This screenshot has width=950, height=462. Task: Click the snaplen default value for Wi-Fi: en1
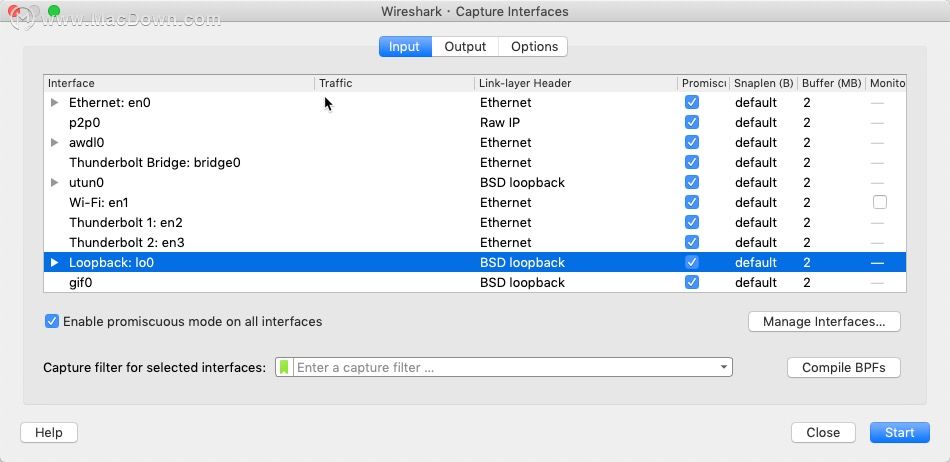[756, 202]
